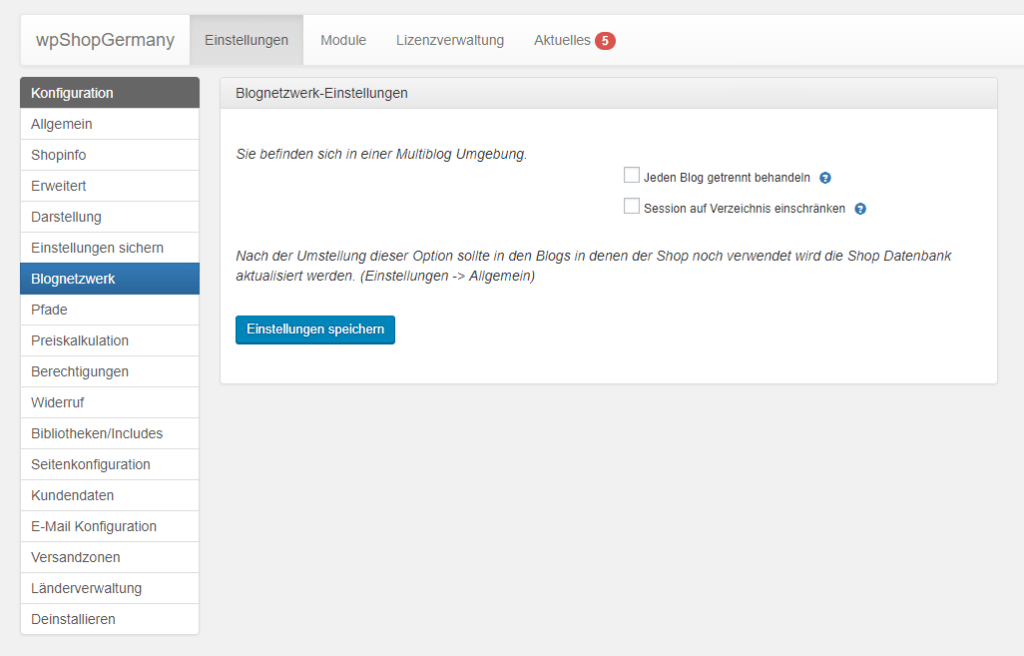Screen dimensions: 1024x656
Task: Open the Lizenzverwaltung tab
Action: tap(450, 40)
